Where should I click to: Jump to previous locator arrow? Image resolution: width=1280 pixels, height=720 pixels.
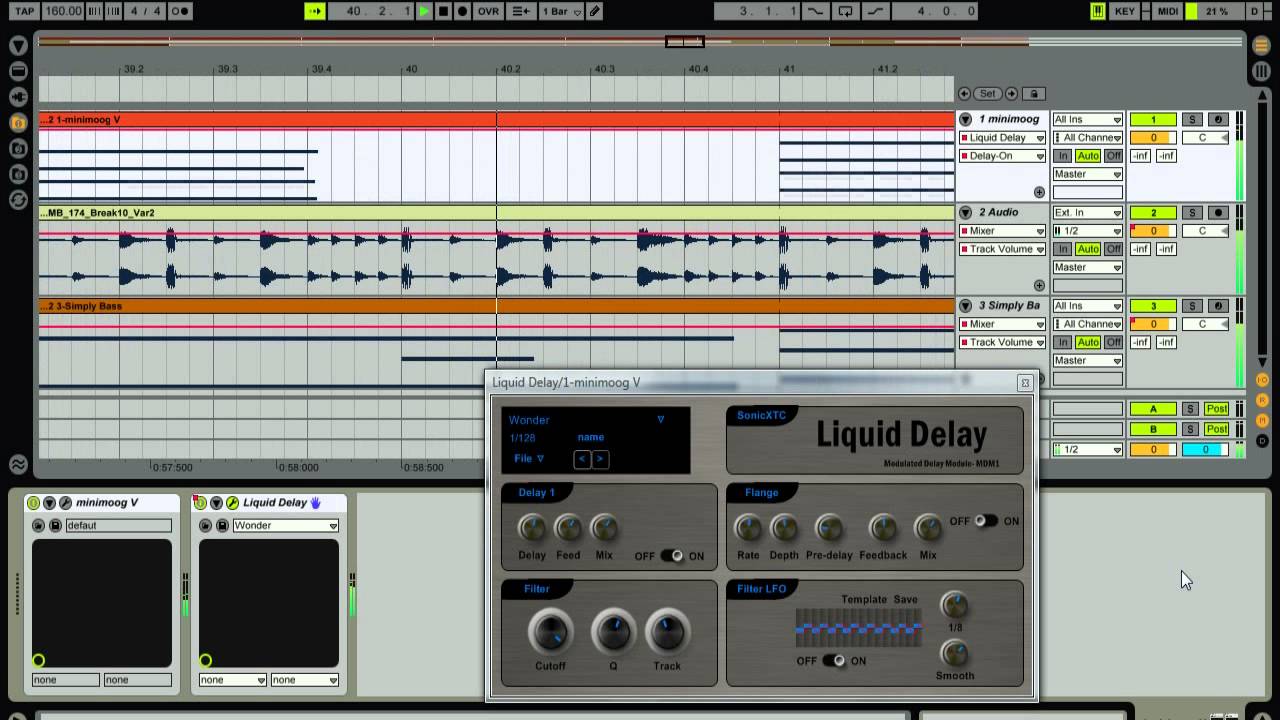965,93
